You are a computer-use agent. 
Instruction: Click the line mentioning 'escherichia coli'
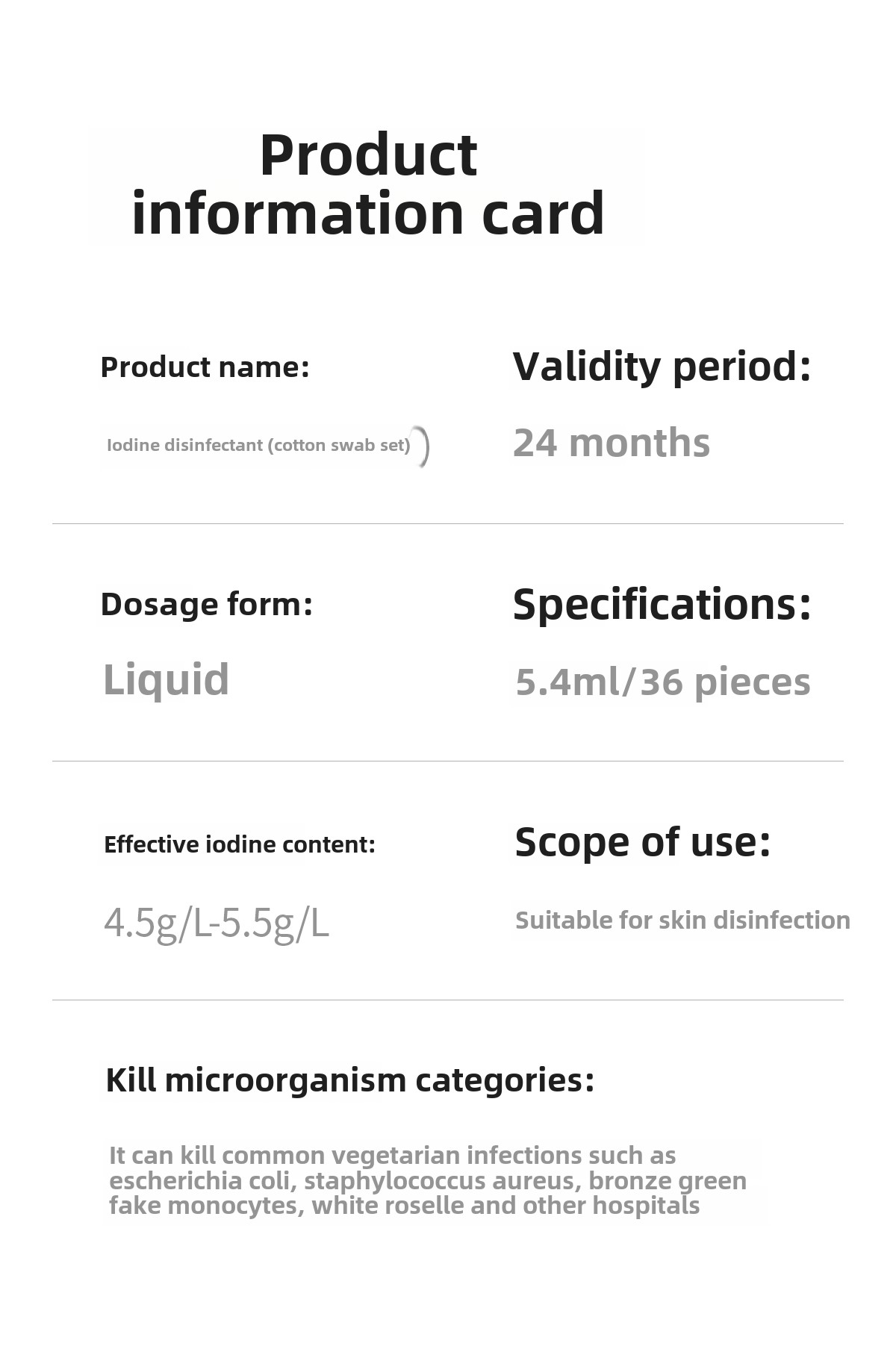[x=427, y=1180]
